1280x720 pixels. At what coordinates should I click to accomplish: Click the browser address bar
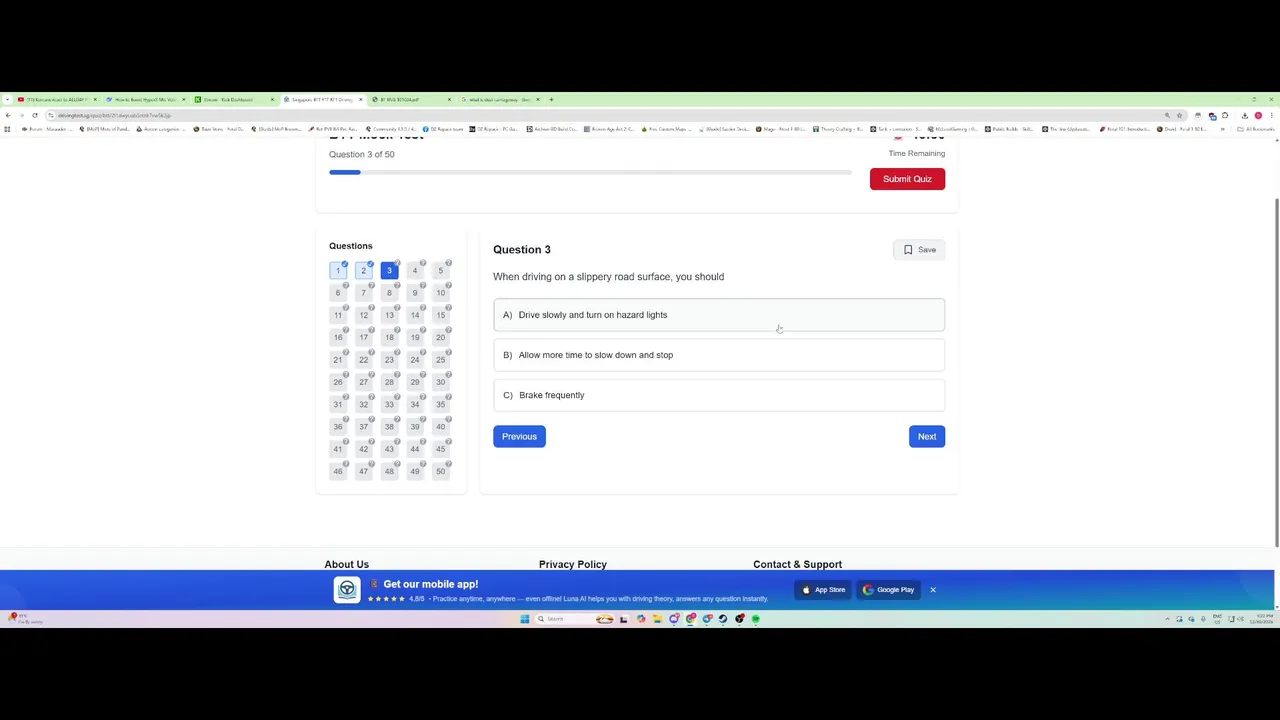point(600,115)
